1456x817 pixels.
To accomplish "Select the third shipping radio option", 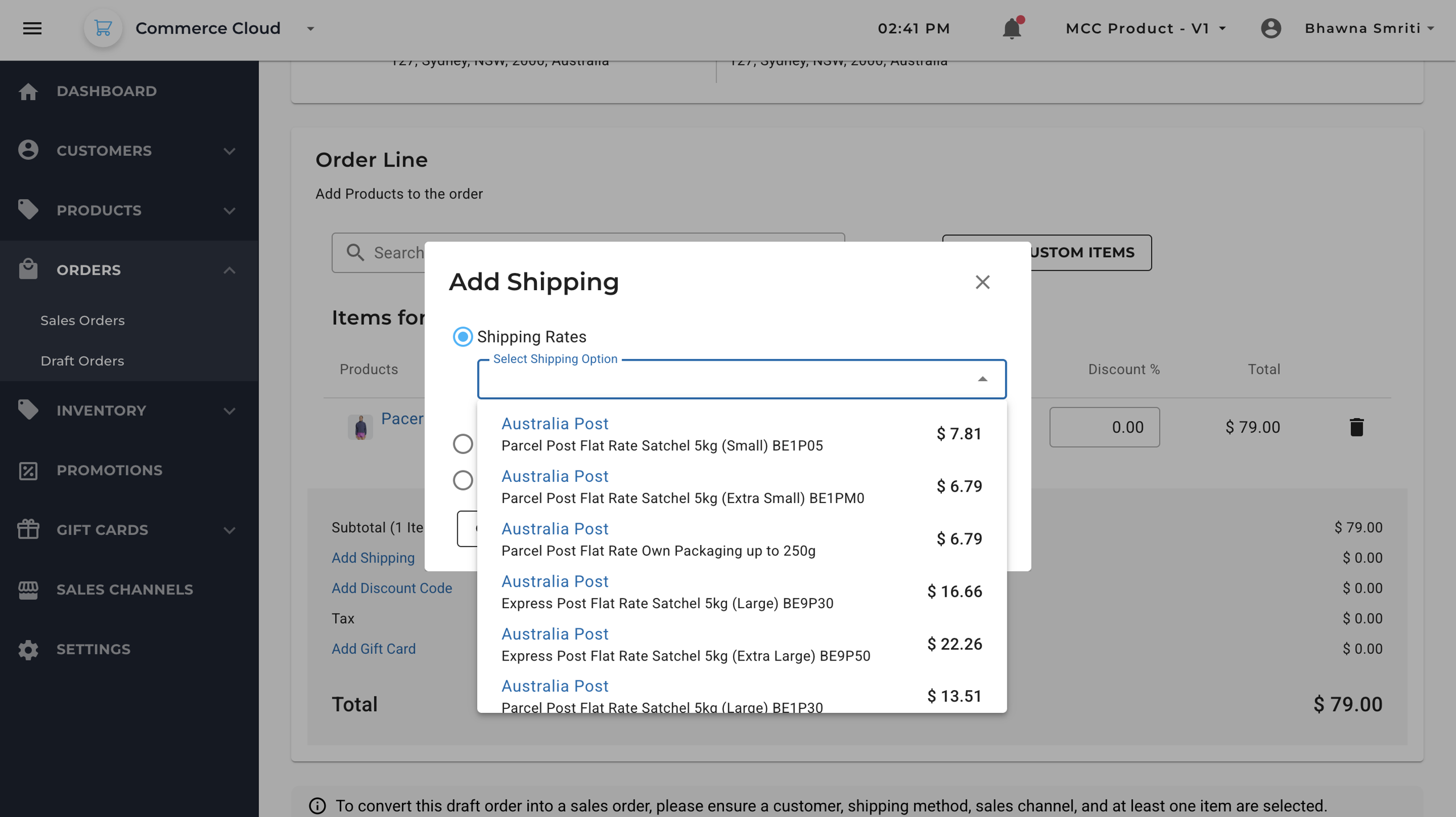I will point(462,480).
